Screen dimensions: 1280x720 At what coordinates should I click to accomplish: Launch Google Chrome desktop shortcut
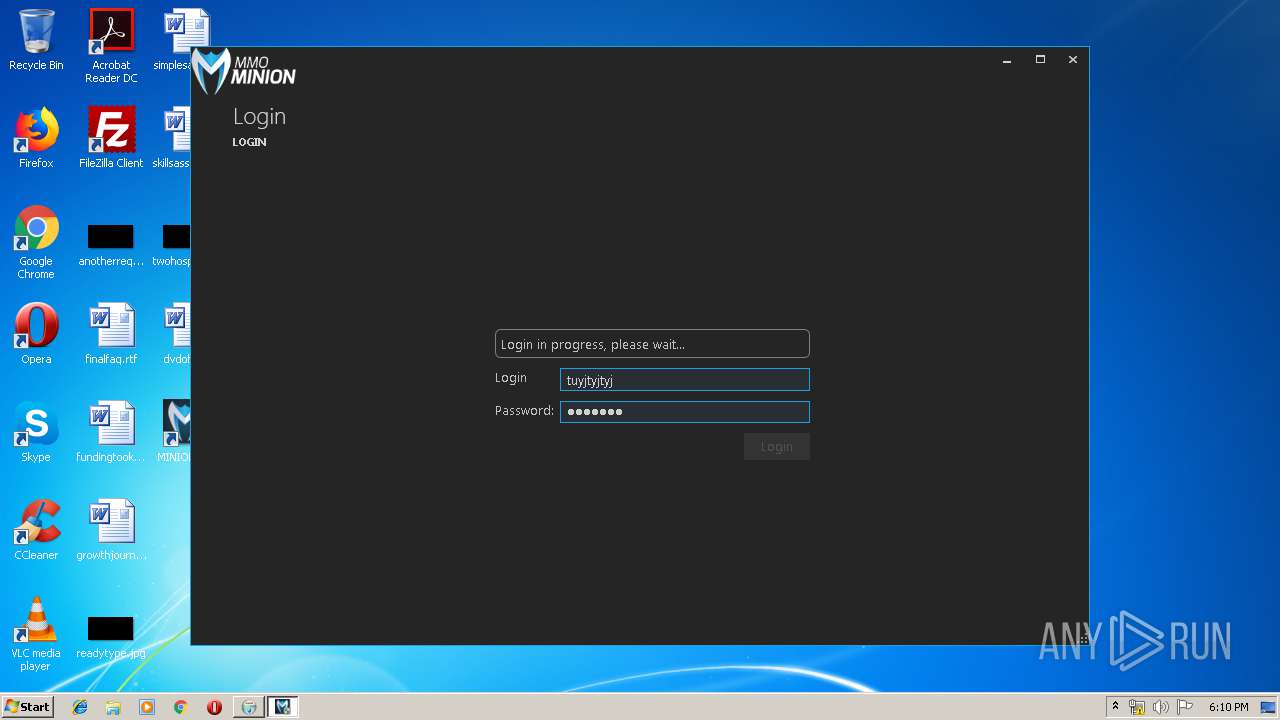point(36,242)
